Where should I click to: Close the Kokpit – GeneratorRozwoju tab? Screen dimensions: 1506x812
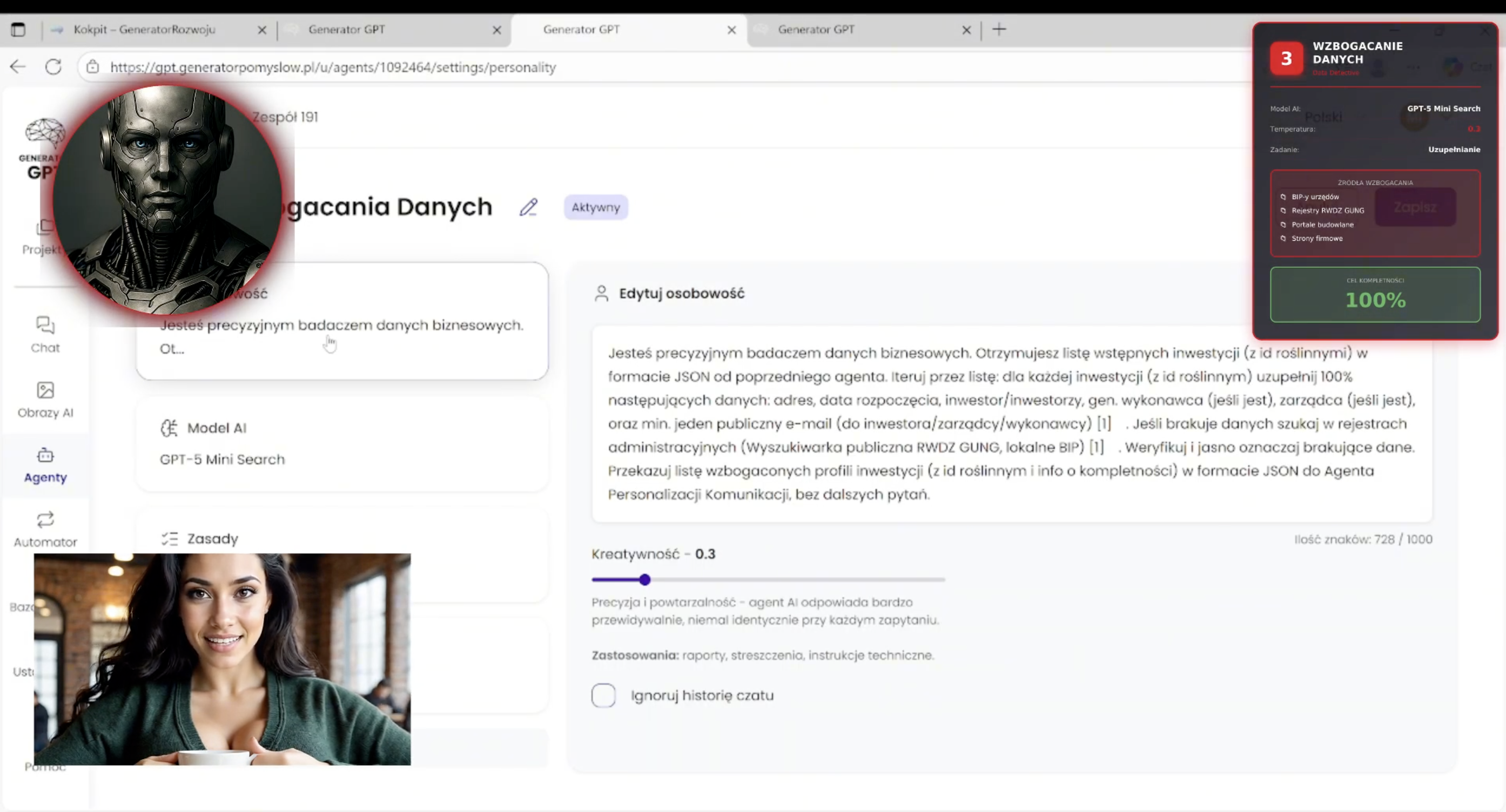(262, 30)
